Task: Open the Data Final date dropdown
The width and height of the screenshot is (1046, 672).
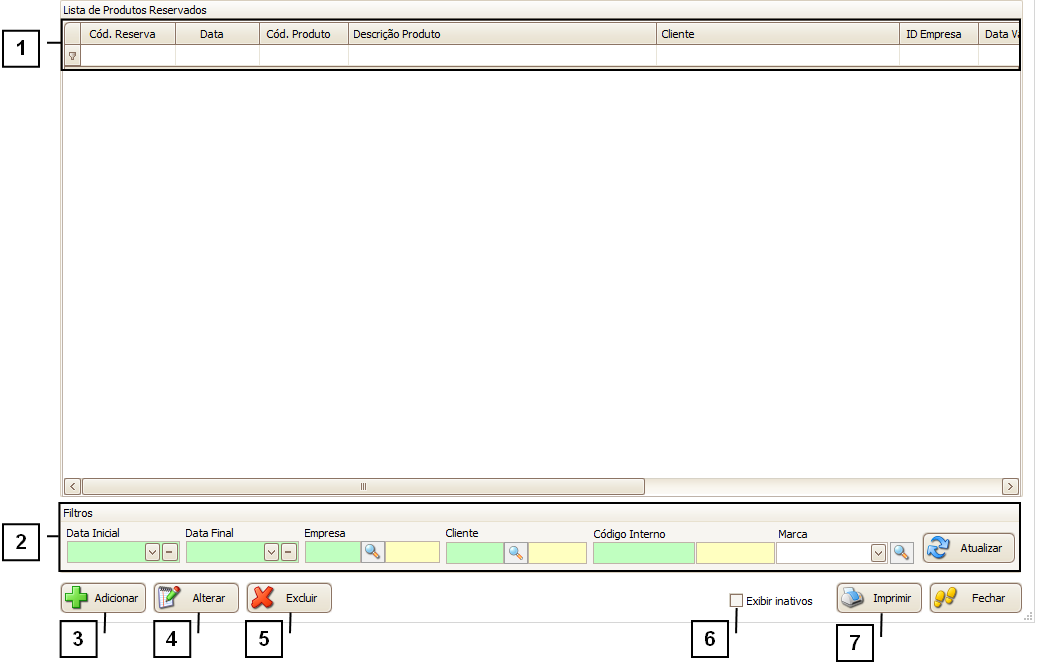Action: pyautogui.click(x=271, y=552)
